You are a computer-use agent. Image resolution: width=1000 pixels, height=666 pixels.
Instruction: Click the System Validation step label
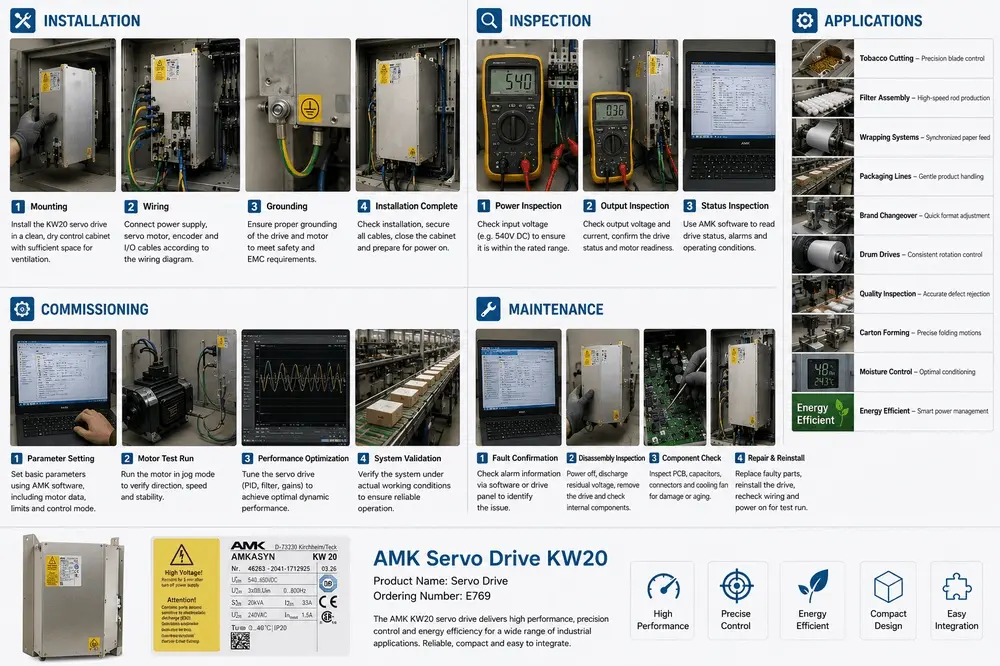pyautogui.click(x=408, y=458)
